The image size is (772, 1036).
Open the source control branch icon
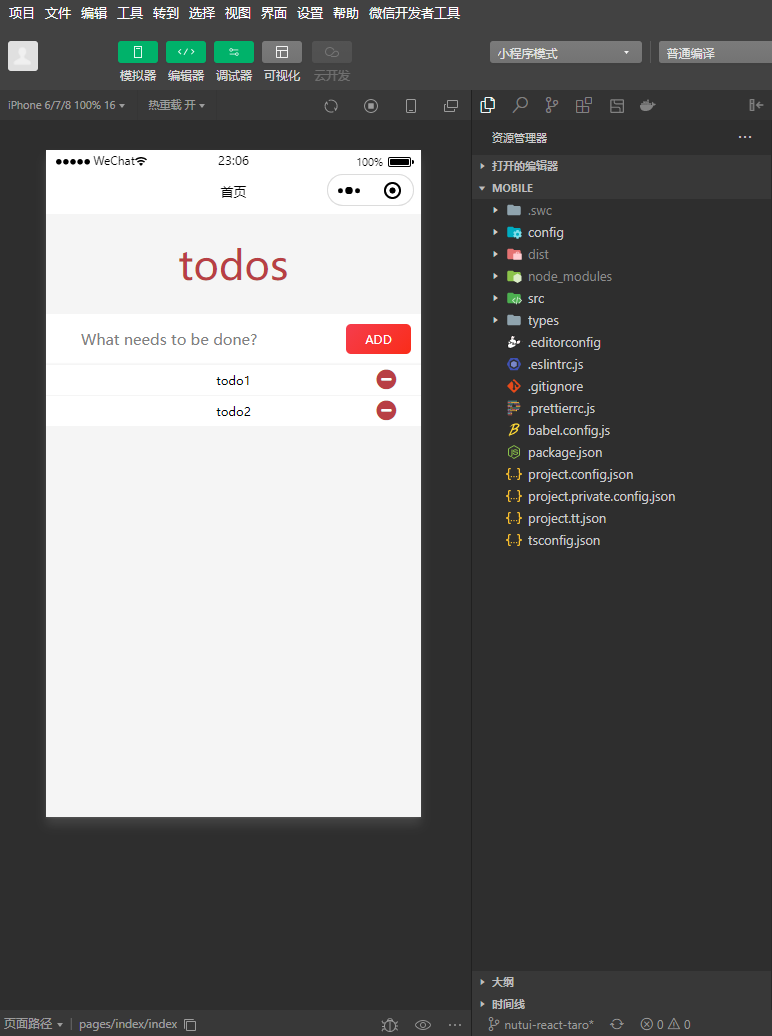[x=552, y=105]
